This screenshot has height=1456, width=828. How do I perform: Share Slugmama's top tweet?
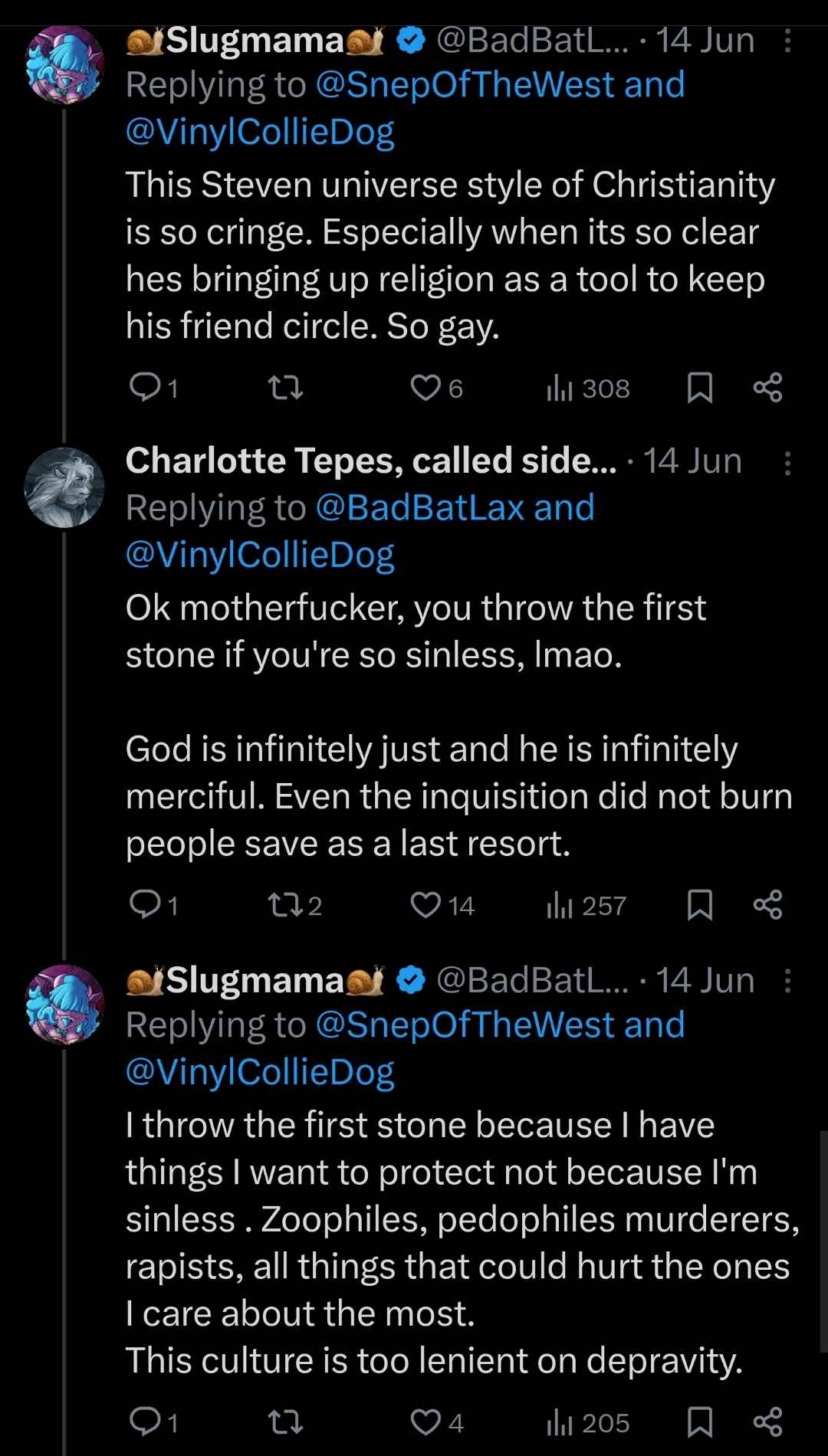click(767, 388)
